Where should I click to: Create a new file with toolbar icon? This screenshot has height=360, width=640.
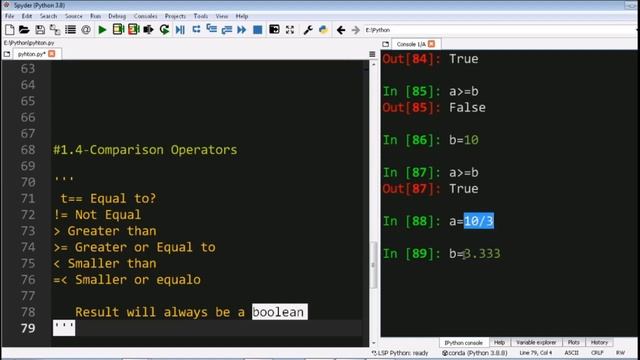9,29
